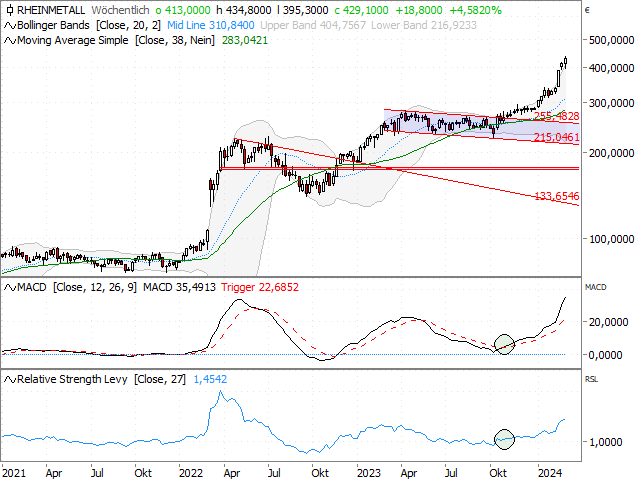Viewport: 640px width, 480px height.
Task: Click the 1,0000 RSL axis label
Action: pos(606,442)
